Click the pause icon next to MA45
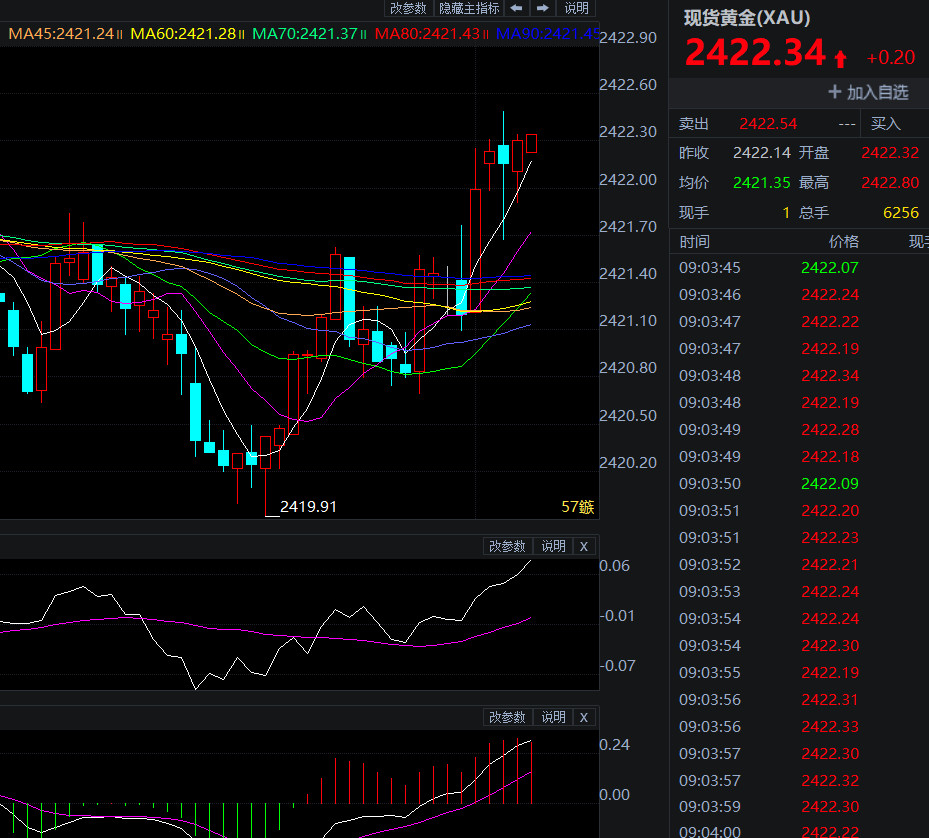Viewport: 929px width, 838px height. (120, 34)
